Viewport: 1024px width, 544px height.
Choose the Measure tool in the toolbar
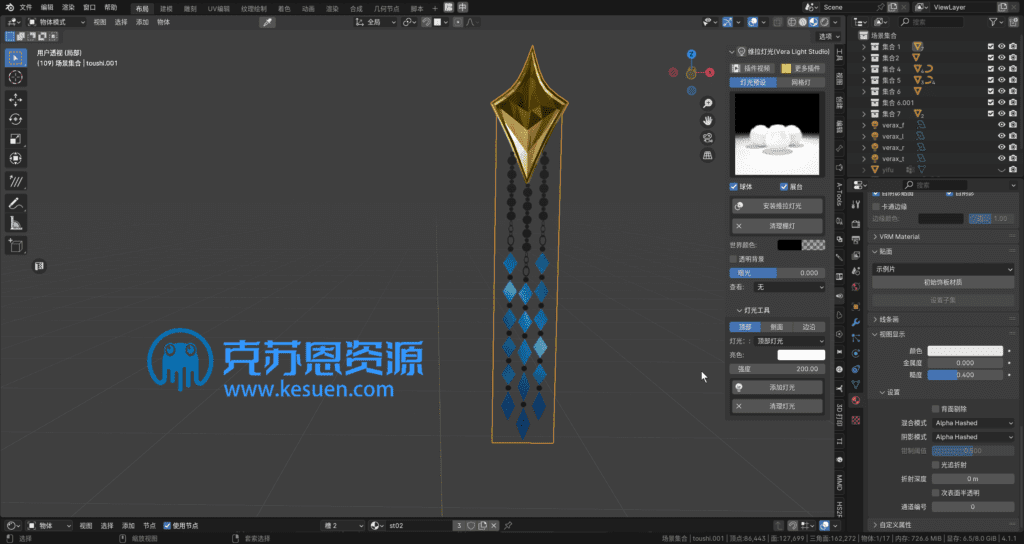point(16,223)
